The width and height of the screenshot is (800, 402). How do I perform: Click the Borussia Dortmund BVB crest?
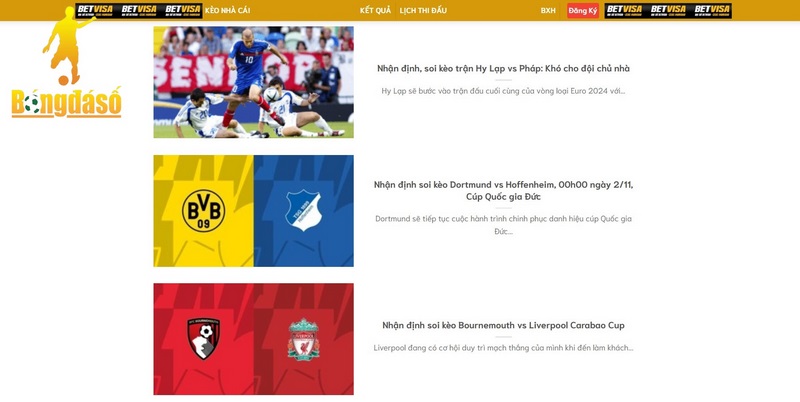pyautogui.click(x=204, y=211)
